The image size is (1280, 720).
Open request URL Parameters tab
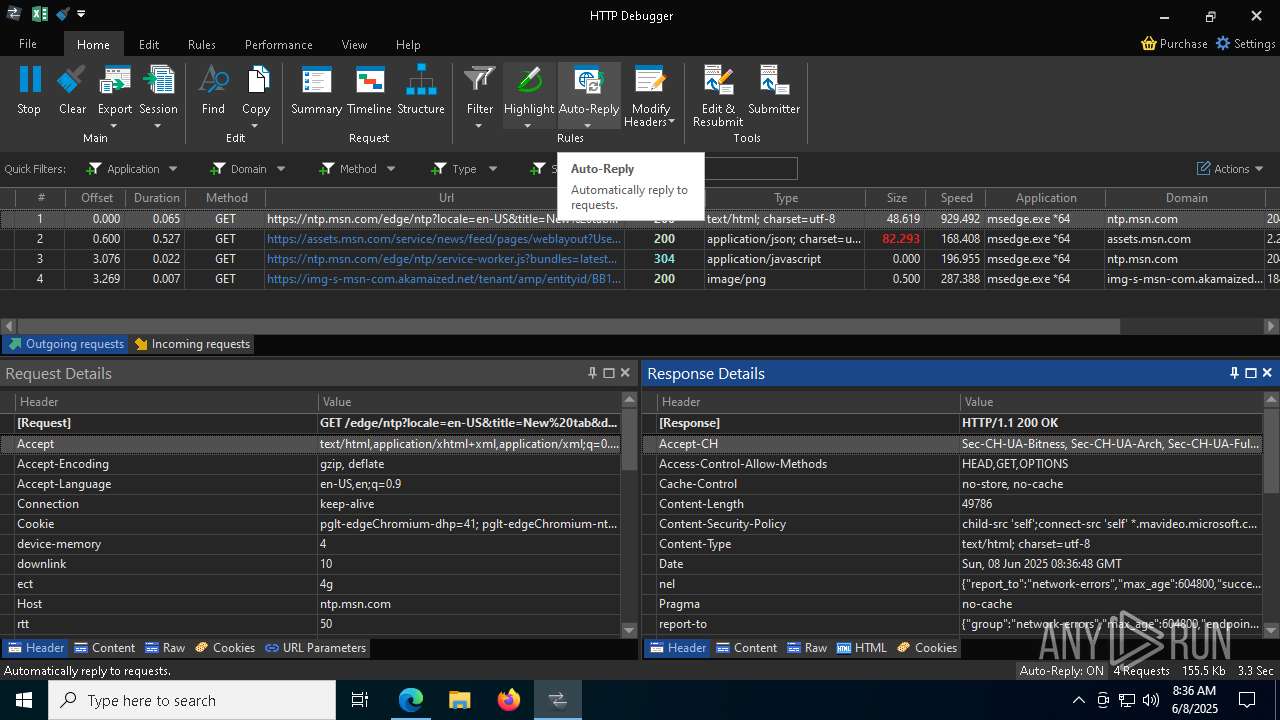click(316, 648)
